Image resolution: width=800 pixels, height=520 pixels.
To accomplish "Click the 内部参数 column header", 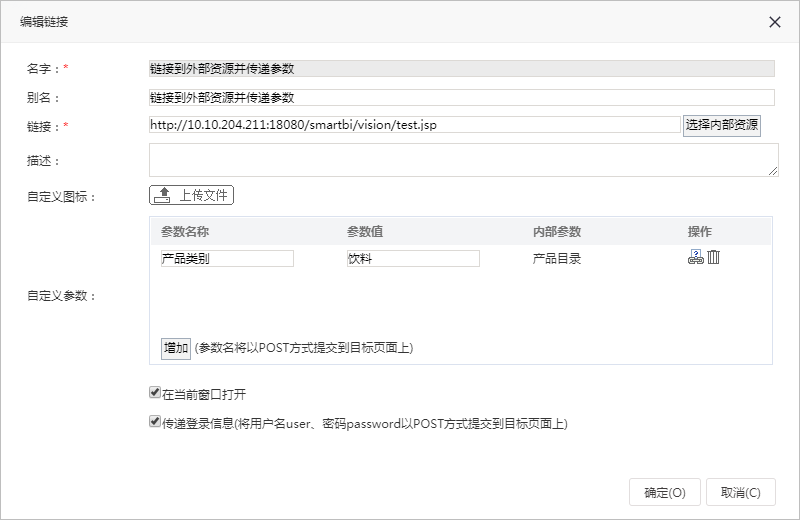I will [x=557, y=232].
